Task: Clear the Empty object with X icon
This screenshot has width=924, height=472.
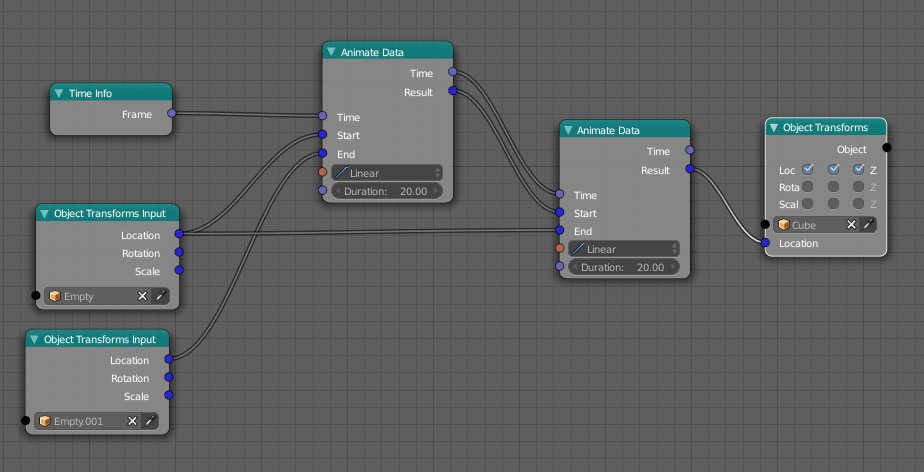Action: (142, 296)
